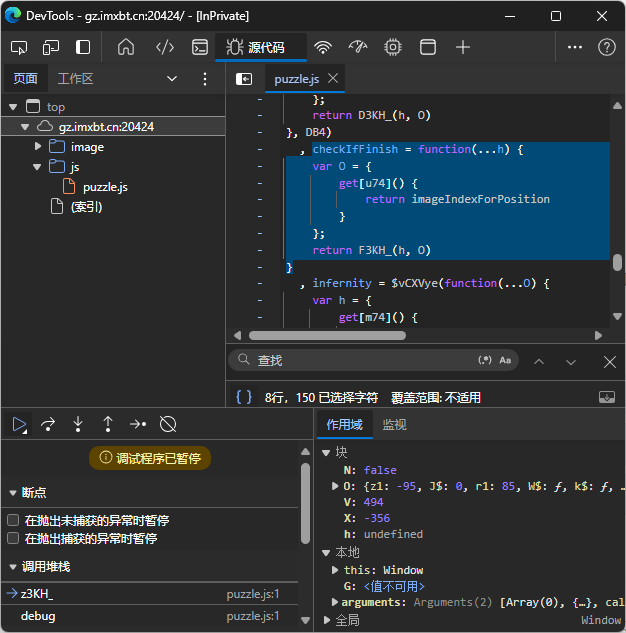Screen dimensions: 626x633
Task: Toggle device emulation mode icon
Action: (51, 47)
